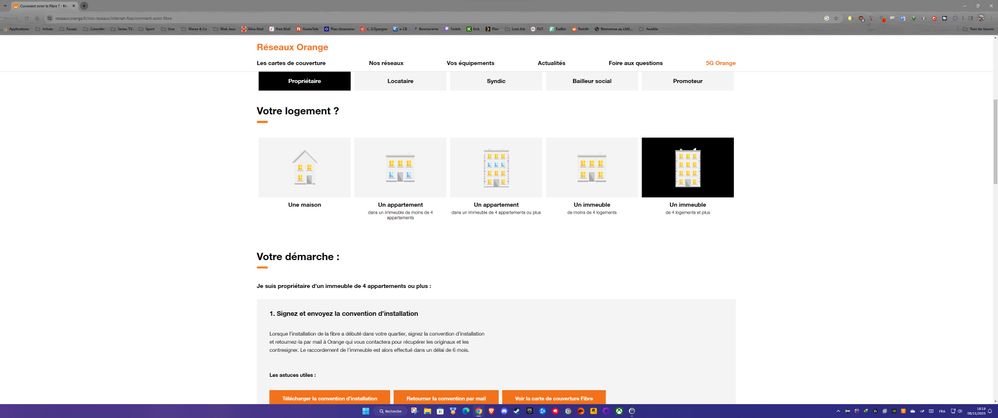The width and height of the screenshot is (998, 418).
Task: Open the Applications bookmarks shortcut
Action: [16, 29]
